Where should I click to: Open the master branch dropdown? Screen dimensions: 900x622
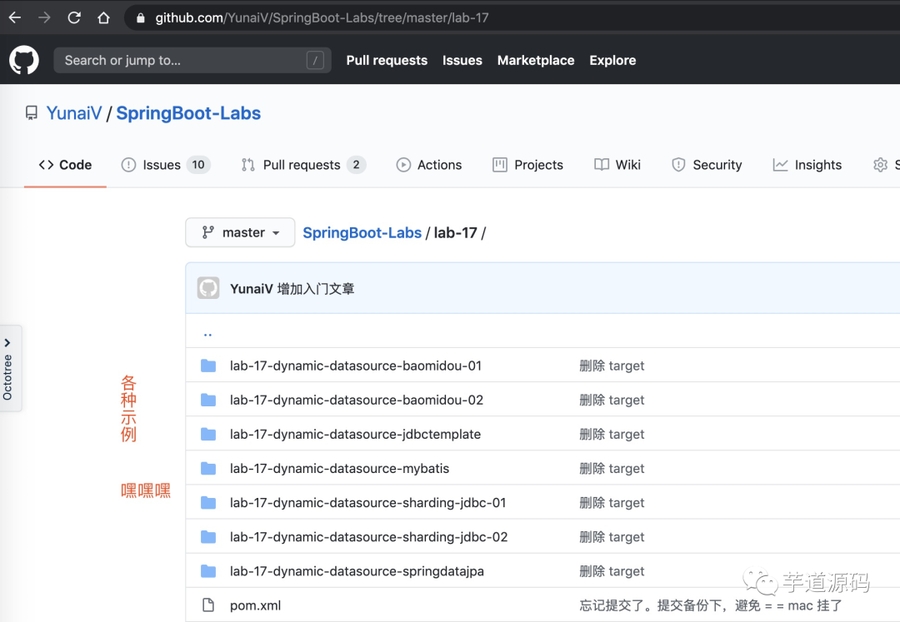pos(240,232)
